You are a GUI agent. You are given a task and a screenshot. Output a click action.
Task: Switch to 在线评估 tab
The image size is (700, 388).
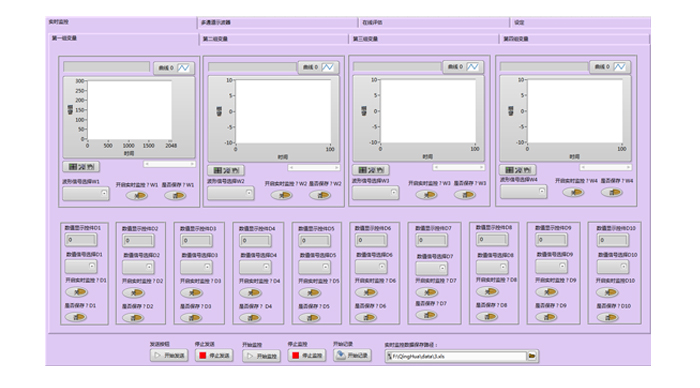point(434,22)
